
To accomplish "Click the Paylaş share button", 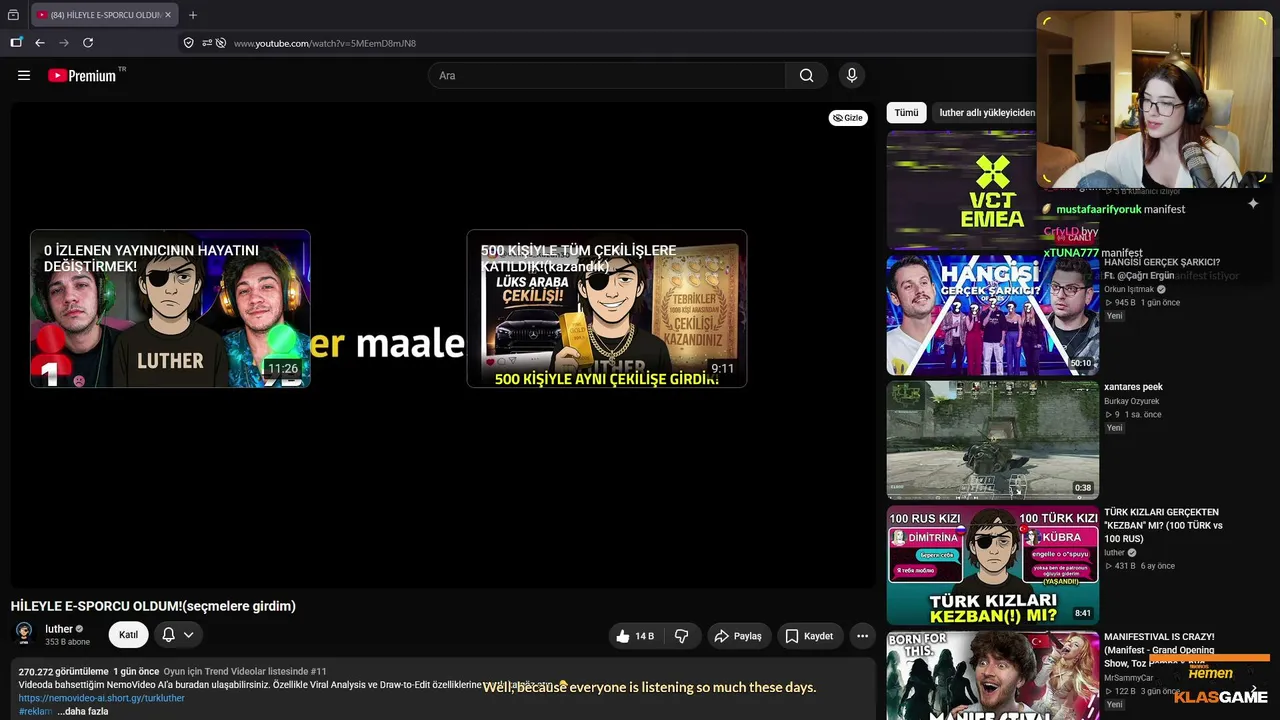I will 738,636.
